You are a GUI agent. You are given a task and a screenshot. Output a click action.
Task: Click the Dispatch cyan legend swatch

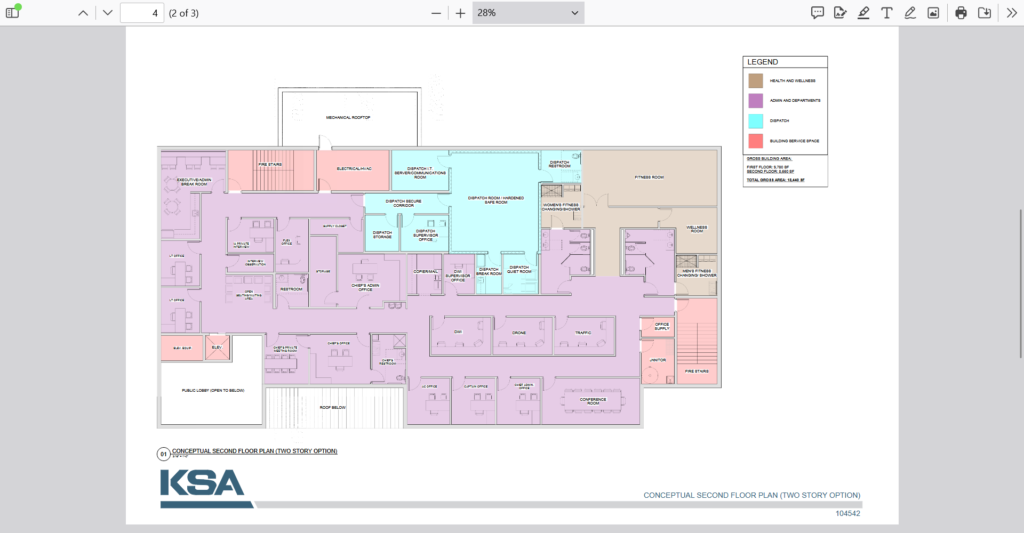tap(759, 120)
